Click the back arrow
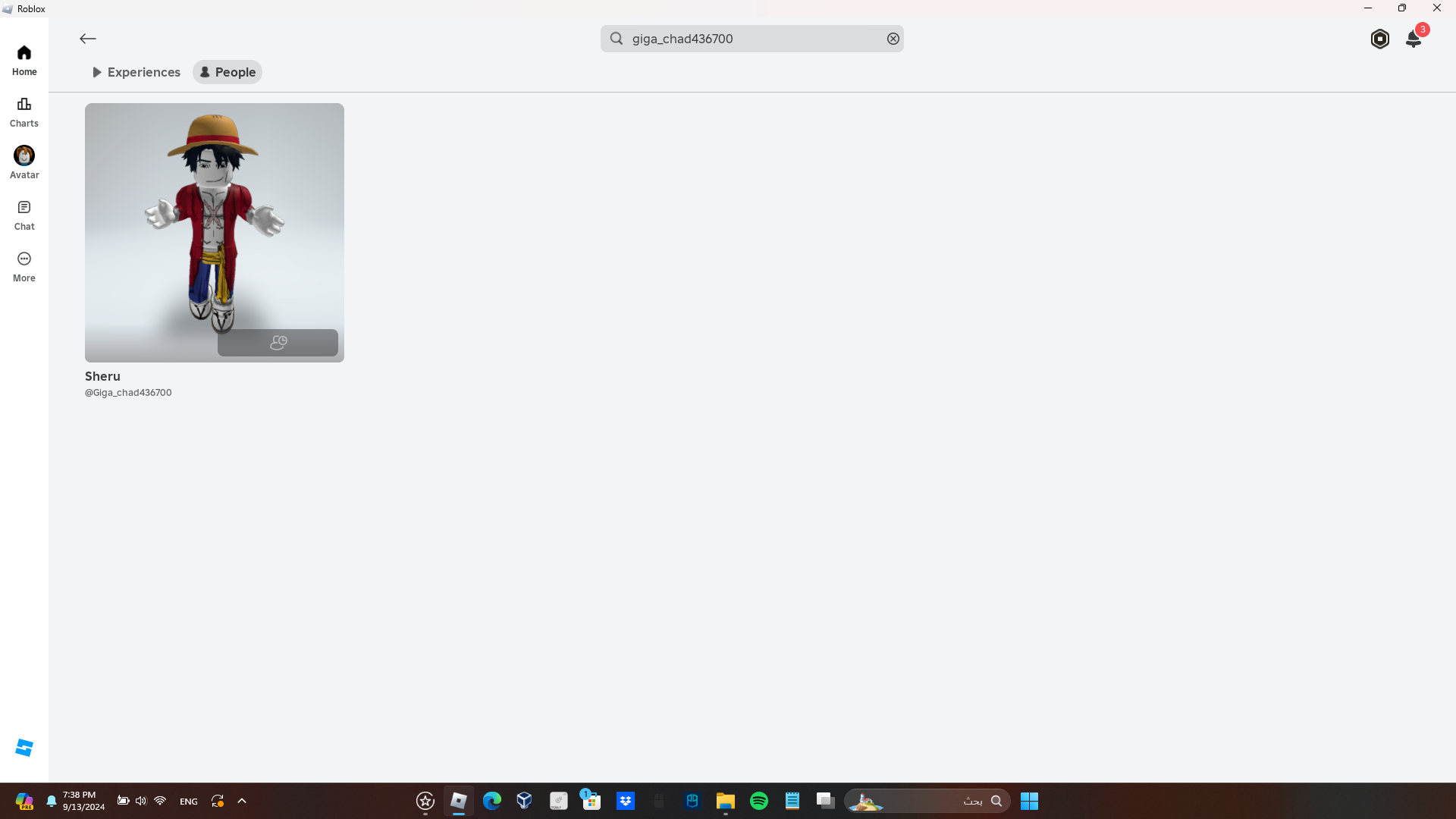The width and height of the screenshot is (1456, 819). point(88,39)
